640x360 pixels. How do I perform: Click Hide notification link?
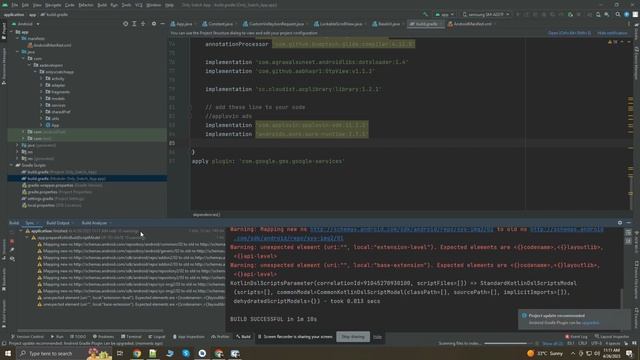pyautogui.click(x=612, y=33)
